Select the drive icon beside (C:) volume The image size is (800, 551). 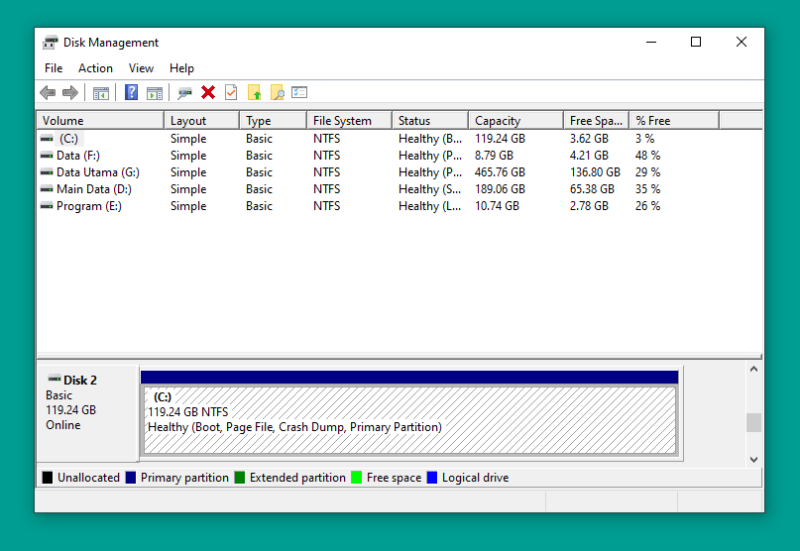pos(47,138)
